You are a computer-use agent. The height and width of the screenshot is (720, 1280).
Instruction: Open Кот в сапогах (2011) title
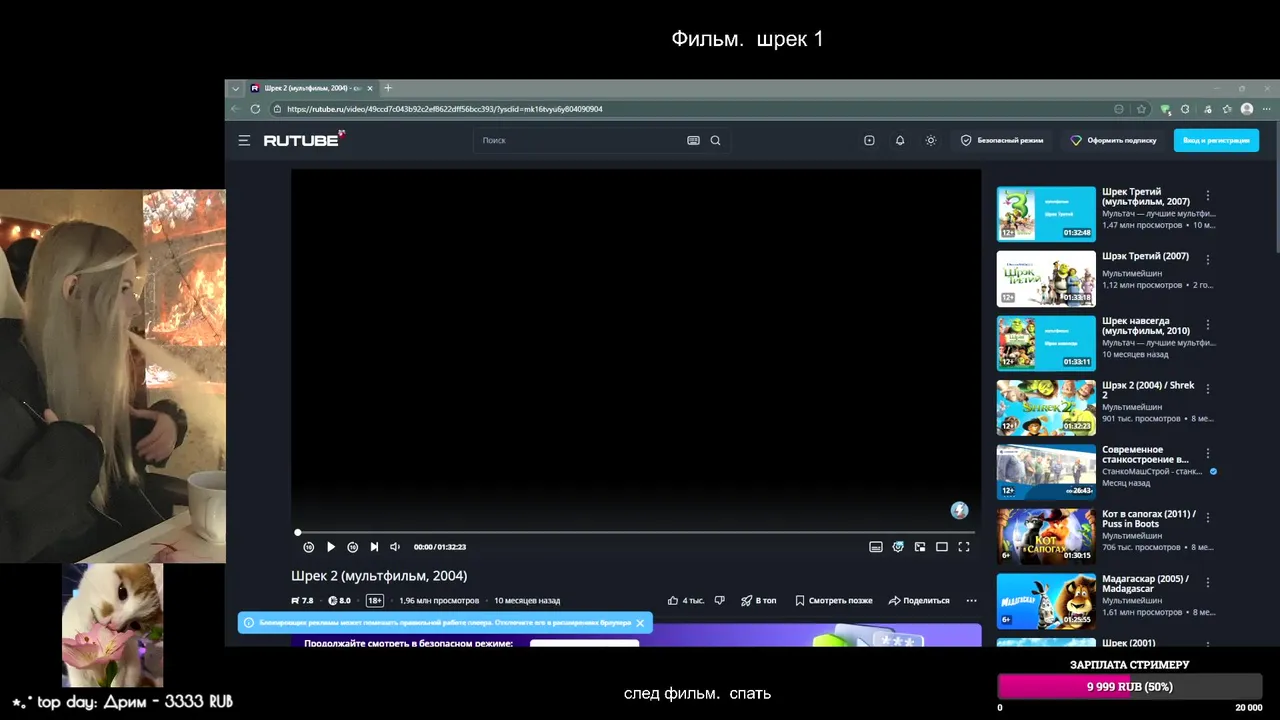tap(1149, 519)
